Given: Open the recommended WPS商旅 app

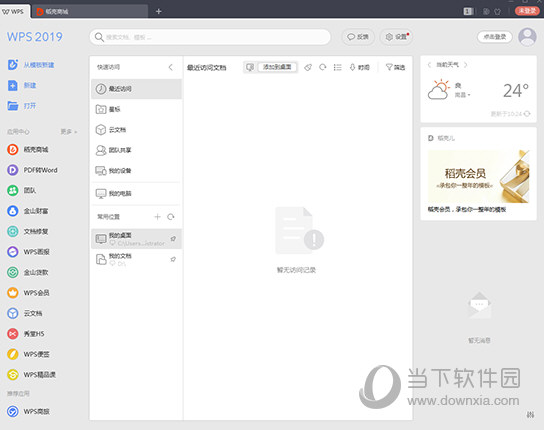Looking at the screenshot, I should 28,412.
